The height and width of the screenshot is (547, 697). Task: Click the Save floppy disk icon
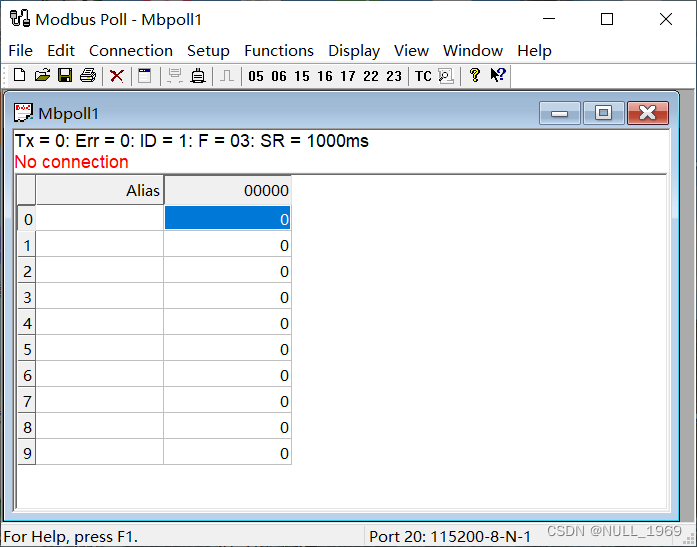pos(65,76)
